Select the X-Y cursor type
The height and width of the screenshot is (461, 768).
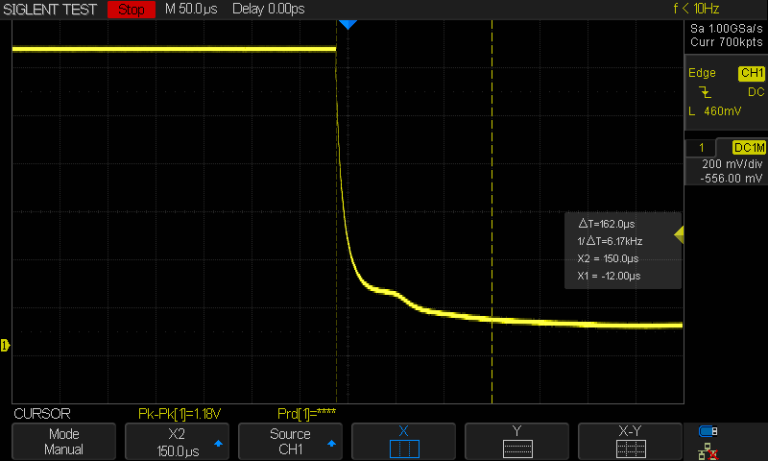630,441
